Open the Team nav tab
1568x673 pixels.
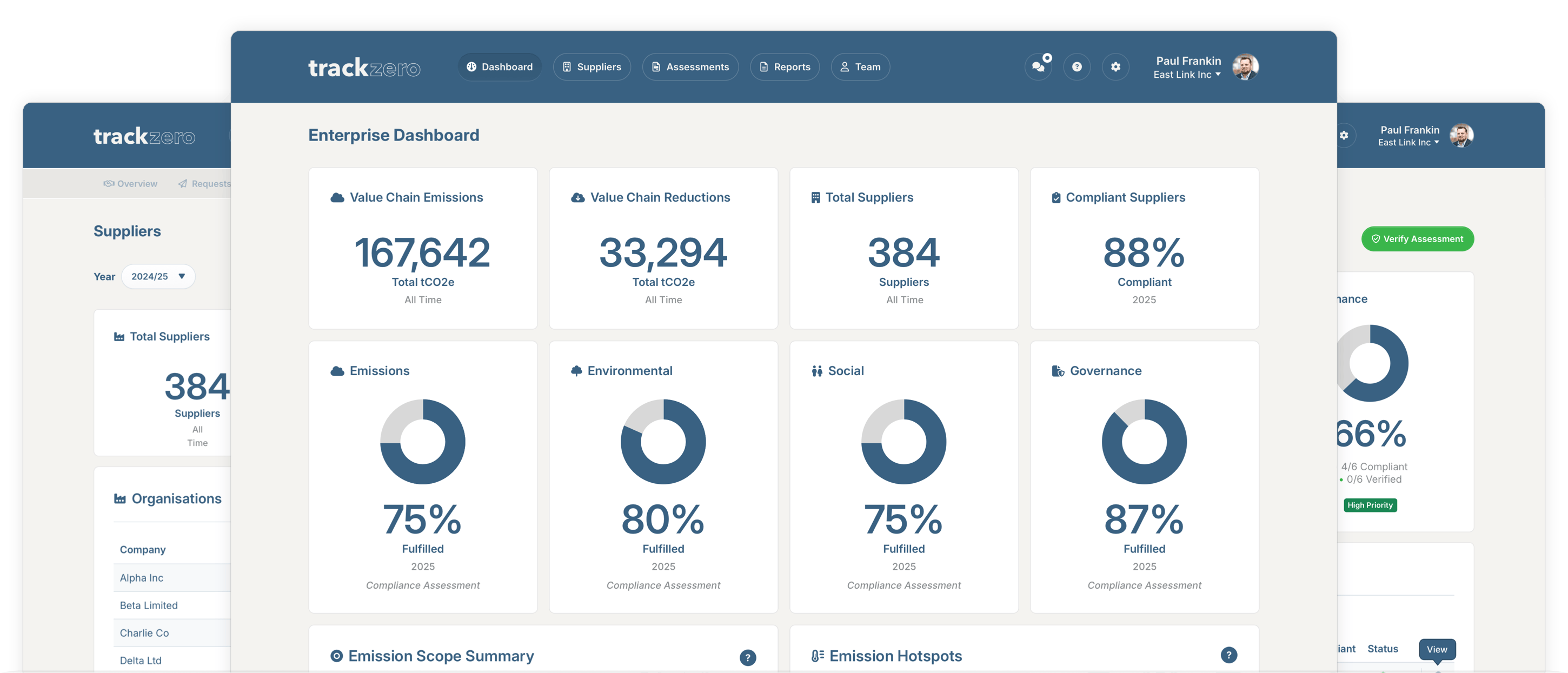tap(860, 67)
